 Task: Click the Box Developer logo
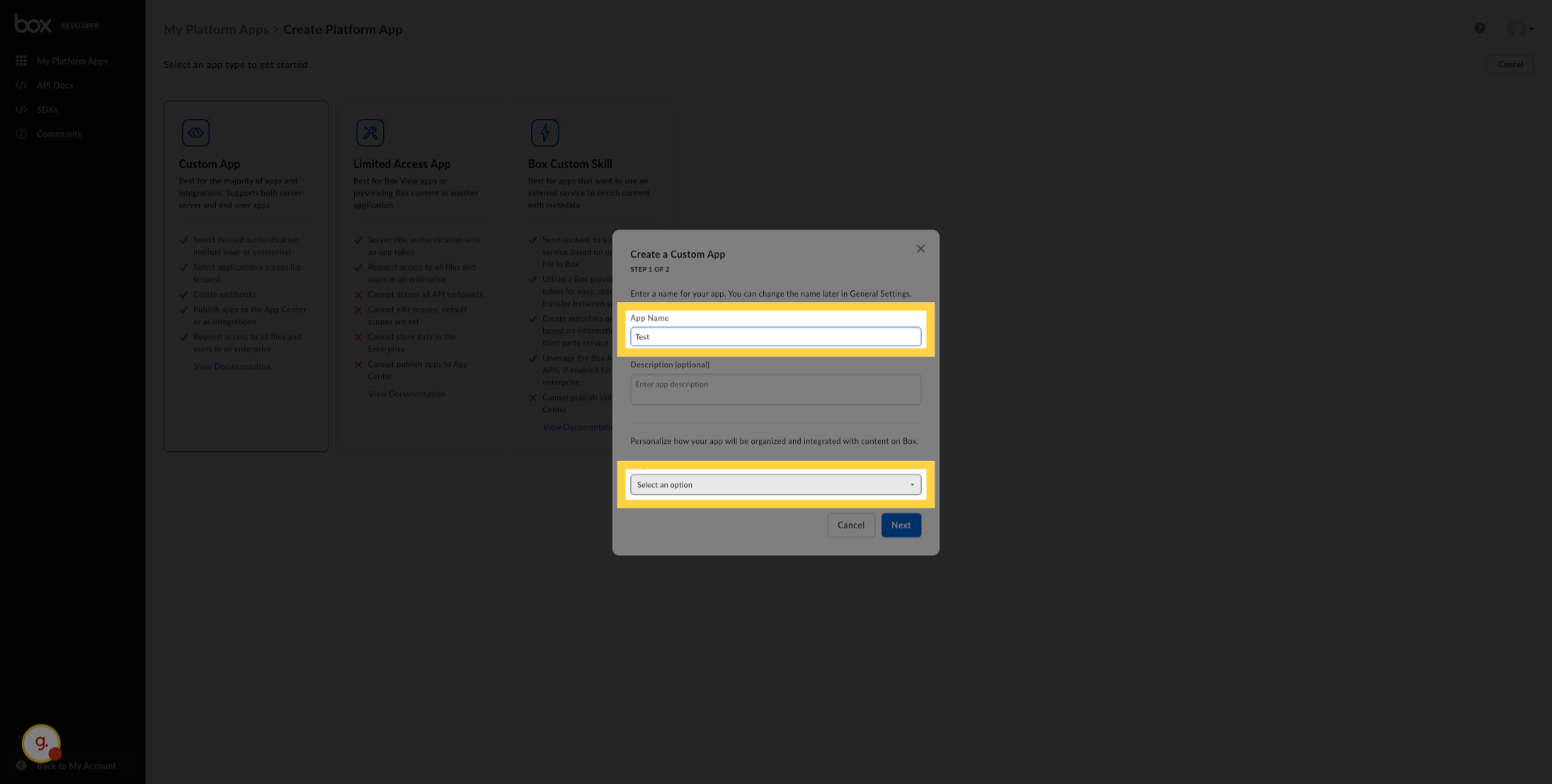[33, 25]
